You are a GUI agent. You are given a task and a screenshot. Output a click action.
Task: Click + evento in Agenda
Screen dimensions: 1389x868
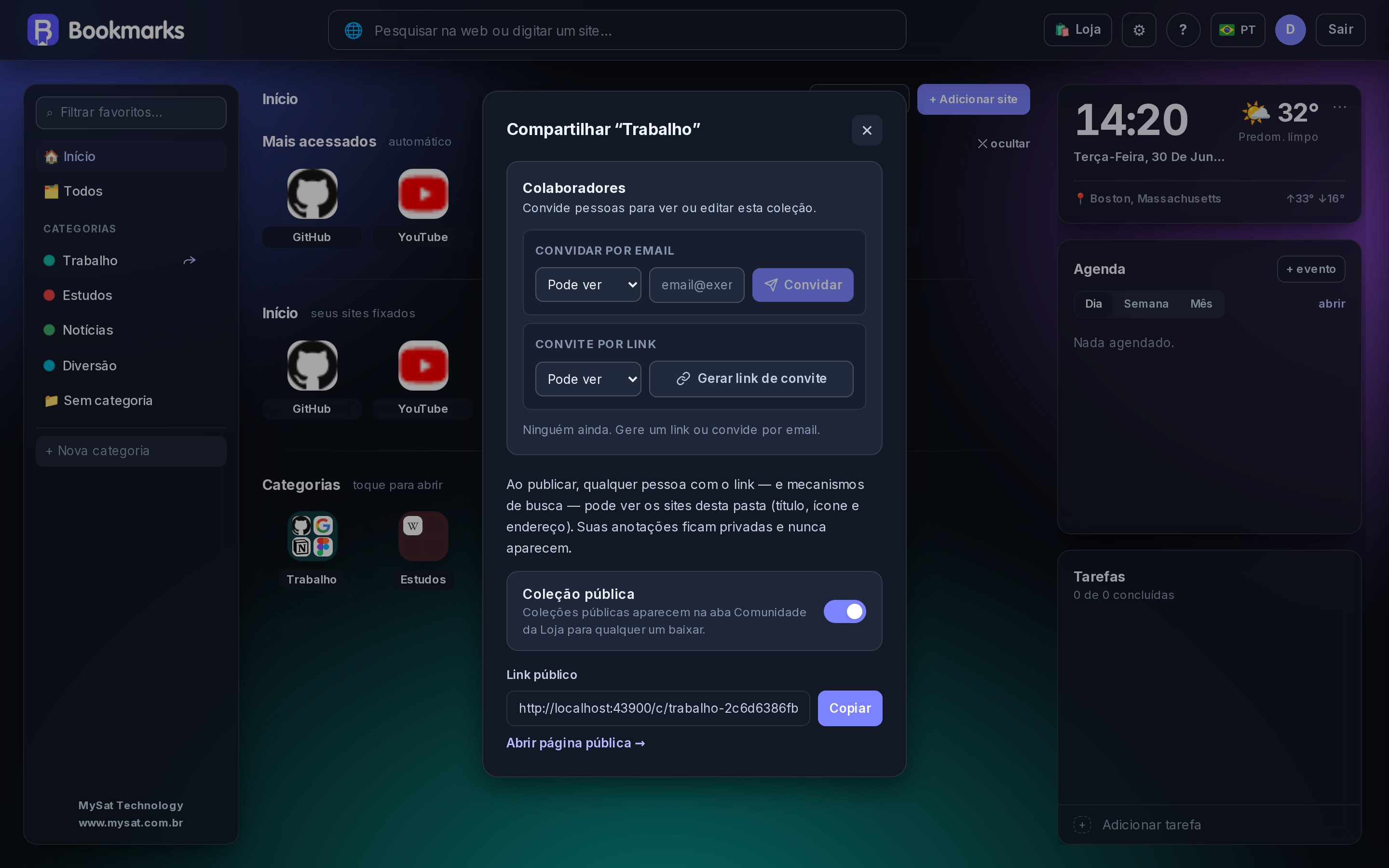pyautogui.click(x=1311, y=269)
